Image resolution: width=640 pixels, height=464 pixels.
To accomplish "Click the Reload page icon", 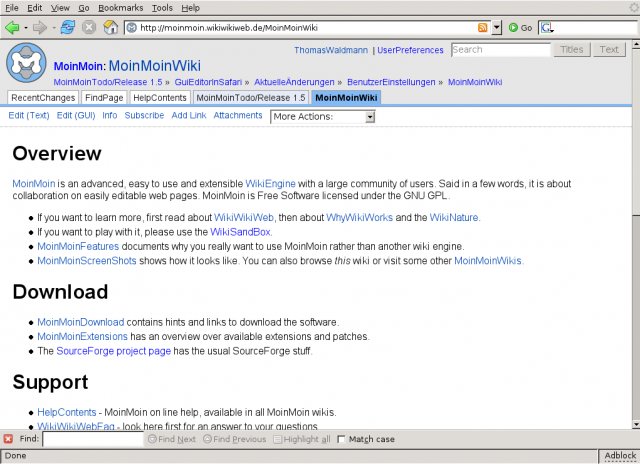I will coord(68,27).
